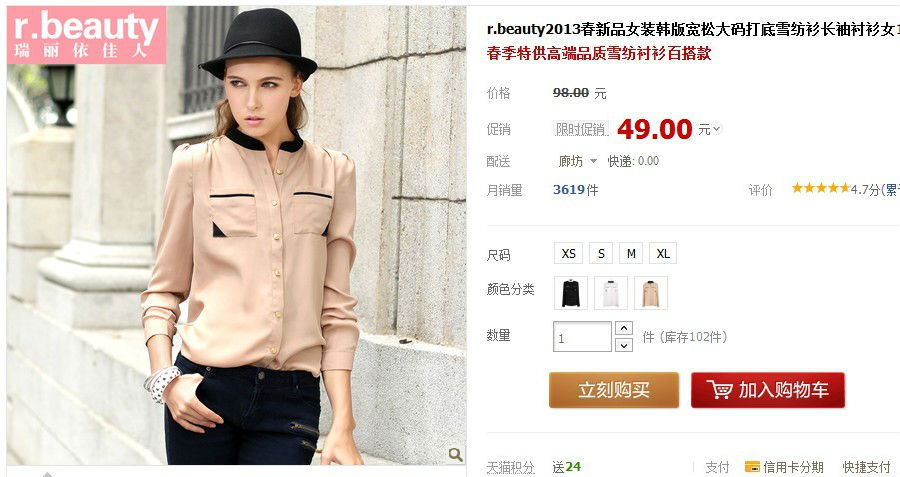Viewport: 900px width, 477px height.
Task: Click the r.beauty brand logo
Action: [x=87, y=35]
